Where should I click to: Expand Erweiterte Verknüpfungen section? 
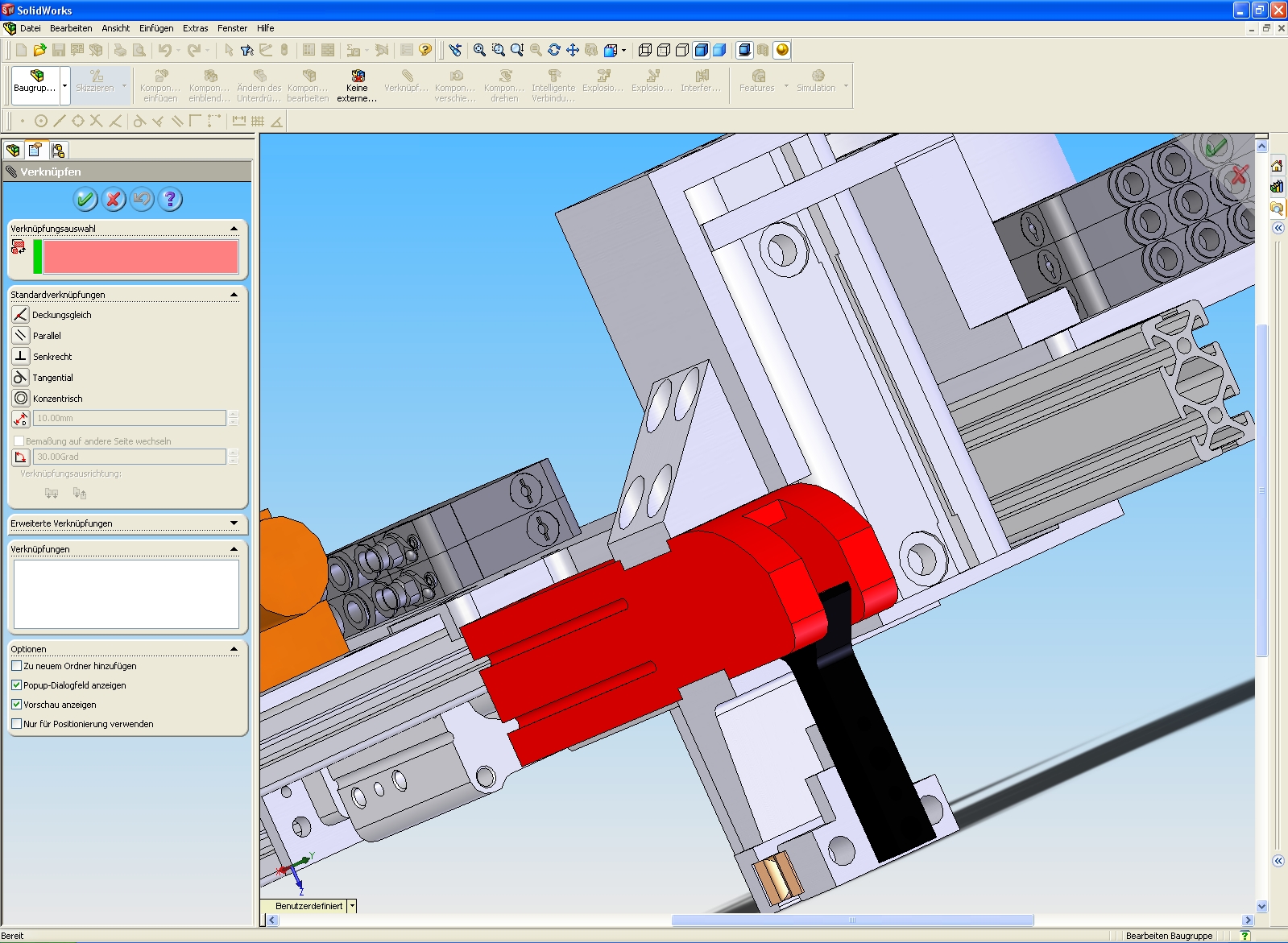(x=234, y=523)
